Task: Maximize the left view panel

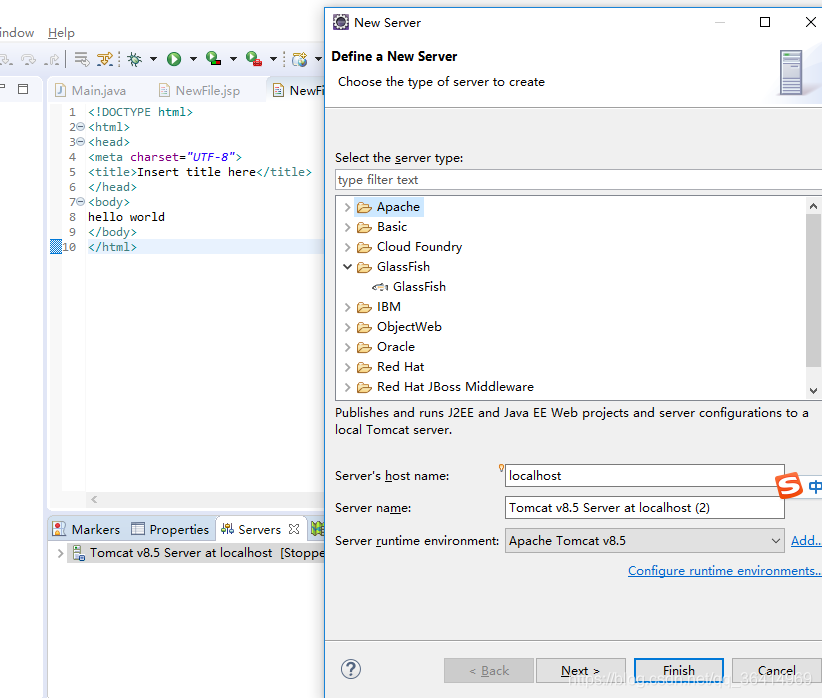Action: 23,89
